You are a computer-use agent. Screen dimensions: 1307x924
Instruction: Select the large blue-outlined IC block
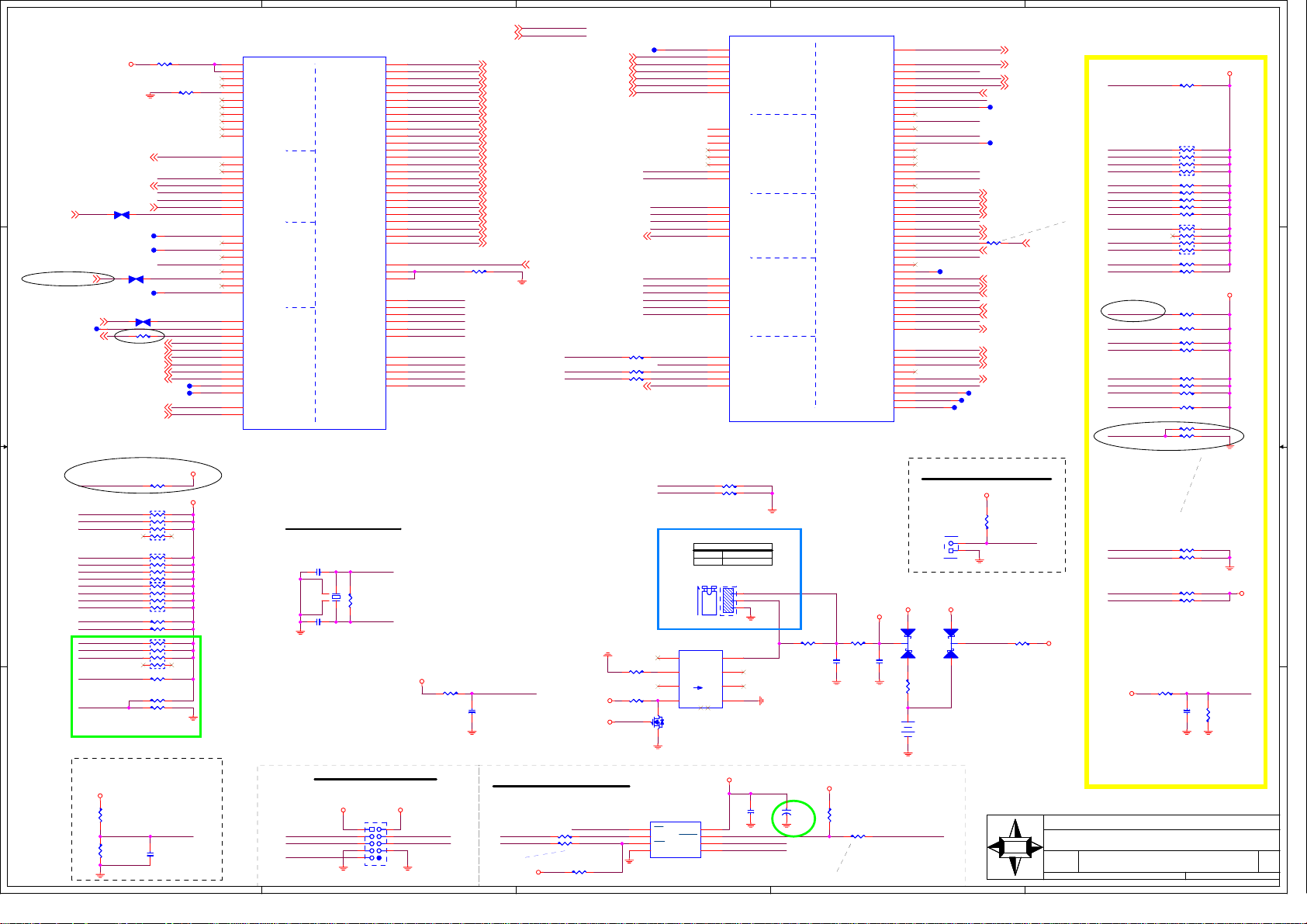click(811, 229)
